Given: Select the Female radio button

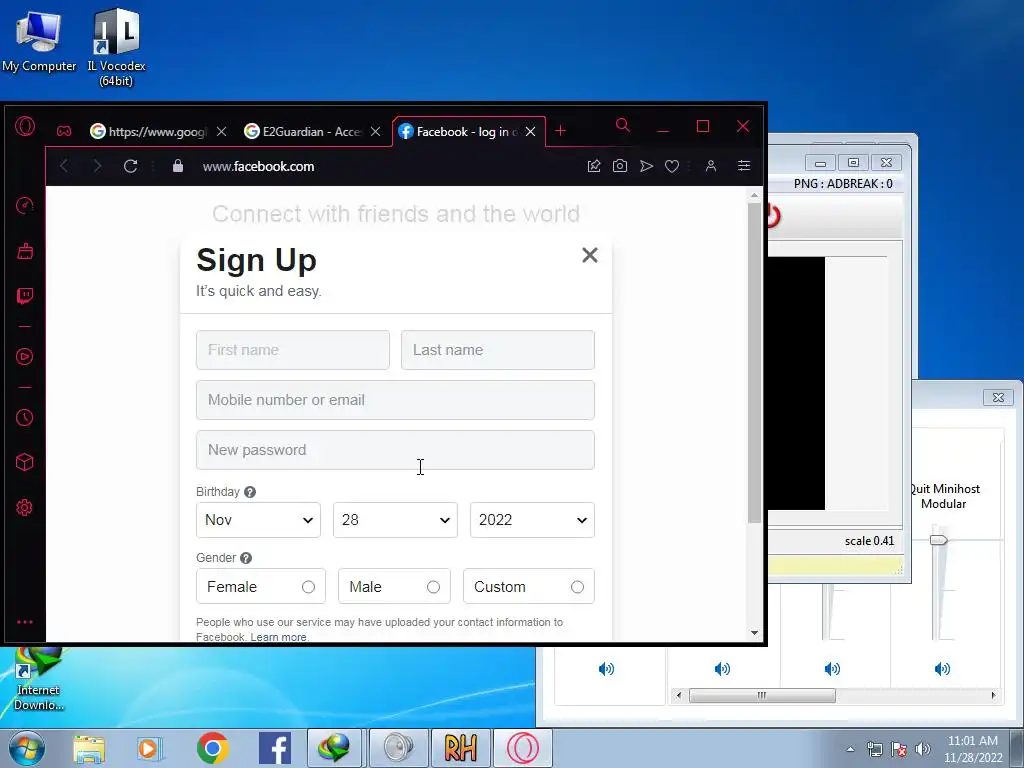Looking at the screenshot, I should (308, 587).
